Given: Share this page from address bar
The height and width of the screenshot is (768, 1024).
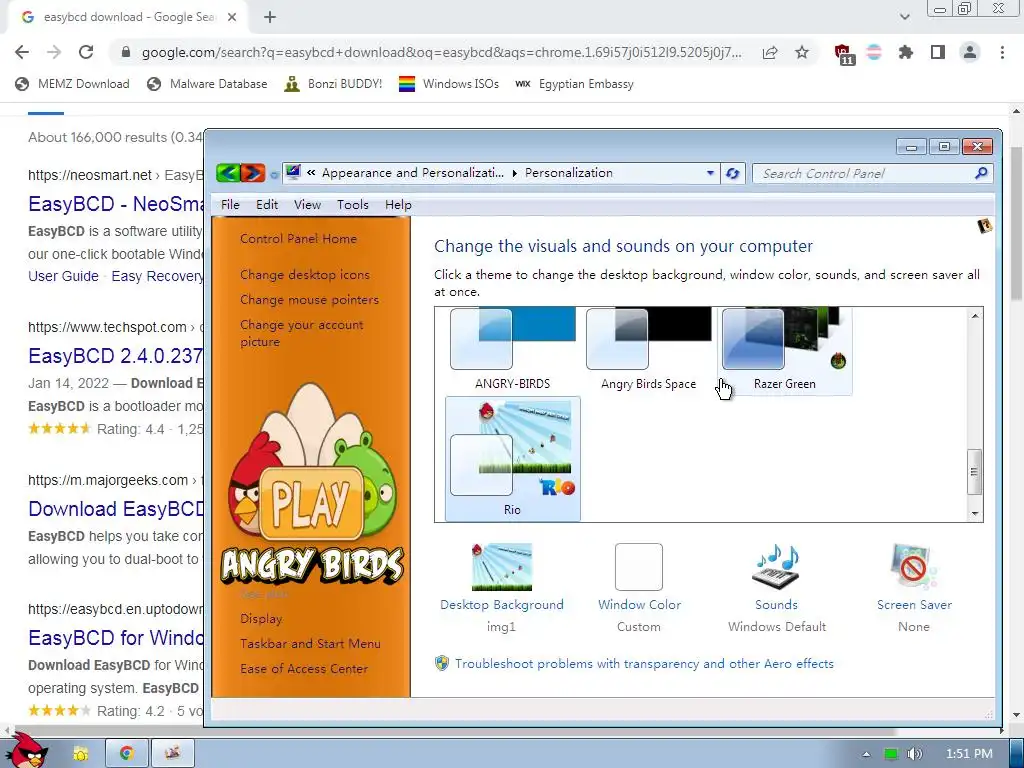Looking at the screenshot, I should click(x=770, y=52).
